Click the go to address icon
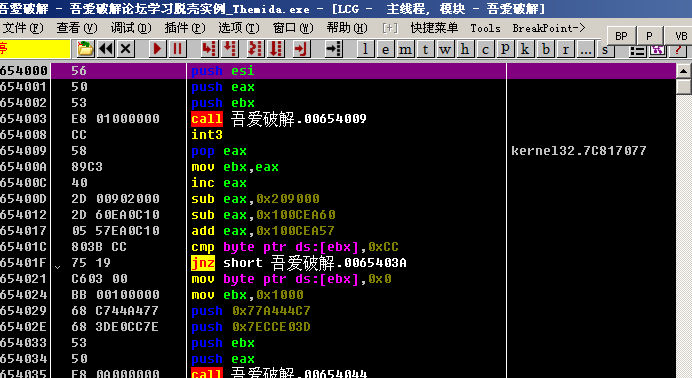The image size is (692, 378). pyautogui.click(x=334, y=49)
